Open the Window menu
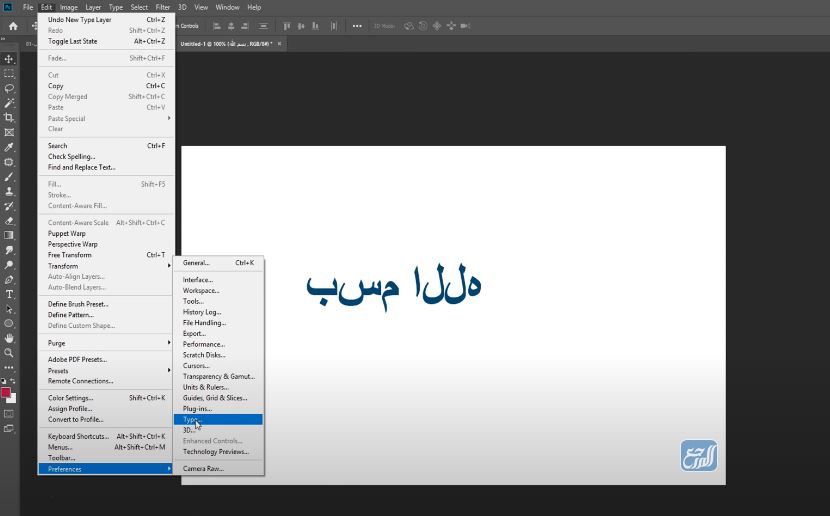 [x=228, y=7]
